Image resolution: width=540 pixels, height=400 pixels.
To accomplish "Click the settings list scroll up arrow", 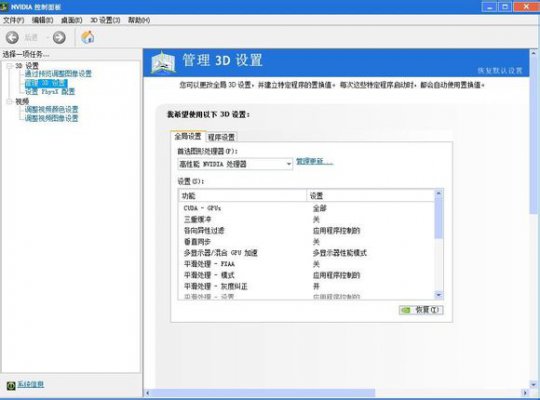I will tap(439, 194).
